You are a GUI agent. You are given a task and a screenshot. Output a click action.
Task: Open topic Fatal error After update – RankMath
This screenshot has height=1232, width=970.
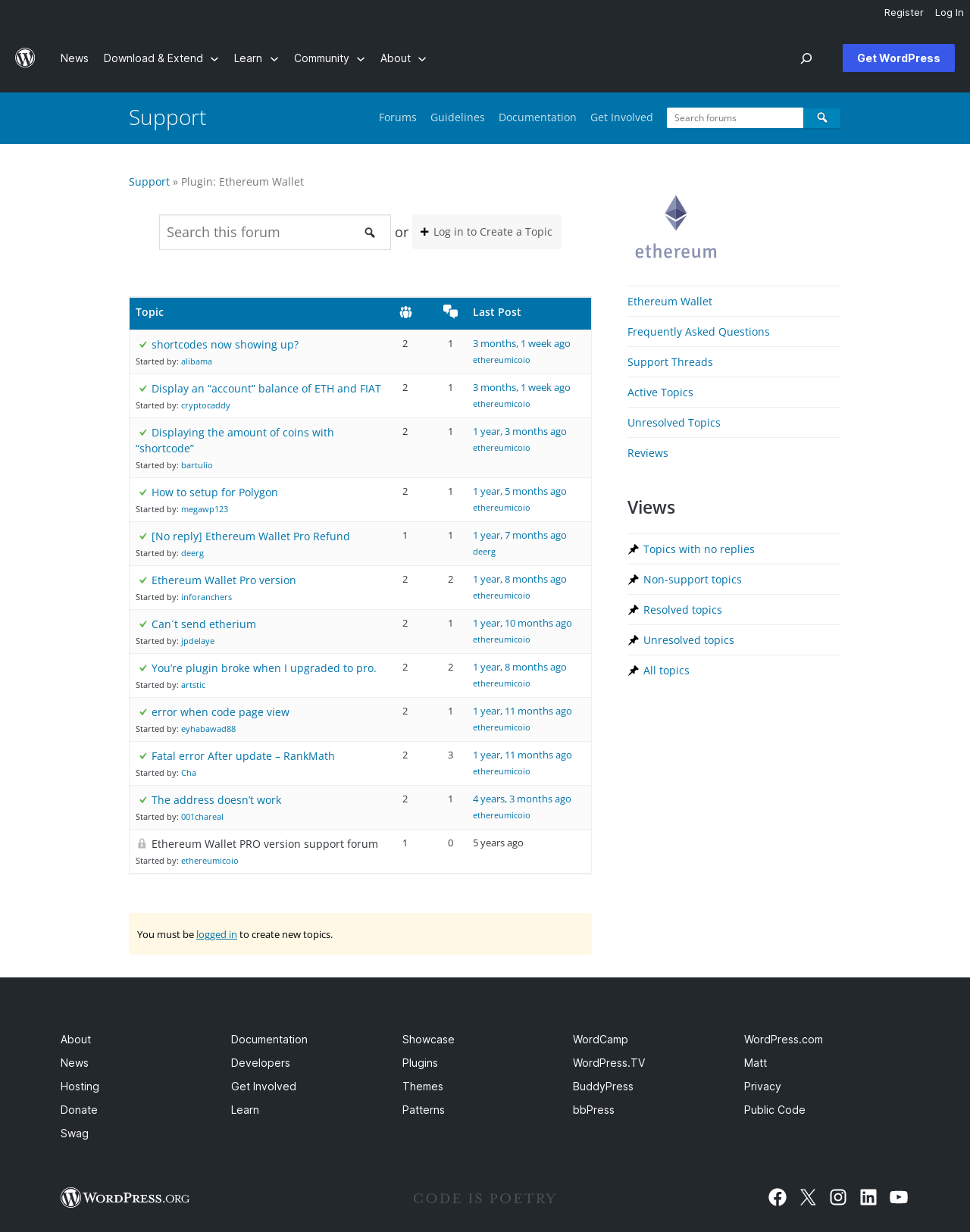pos(242,756)
